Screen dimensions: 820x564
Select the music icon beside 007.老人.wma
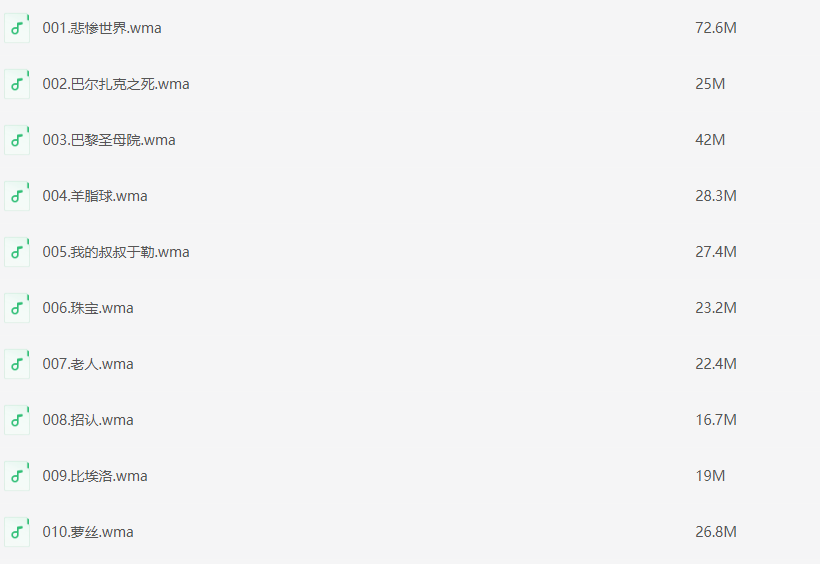(17, 364)
